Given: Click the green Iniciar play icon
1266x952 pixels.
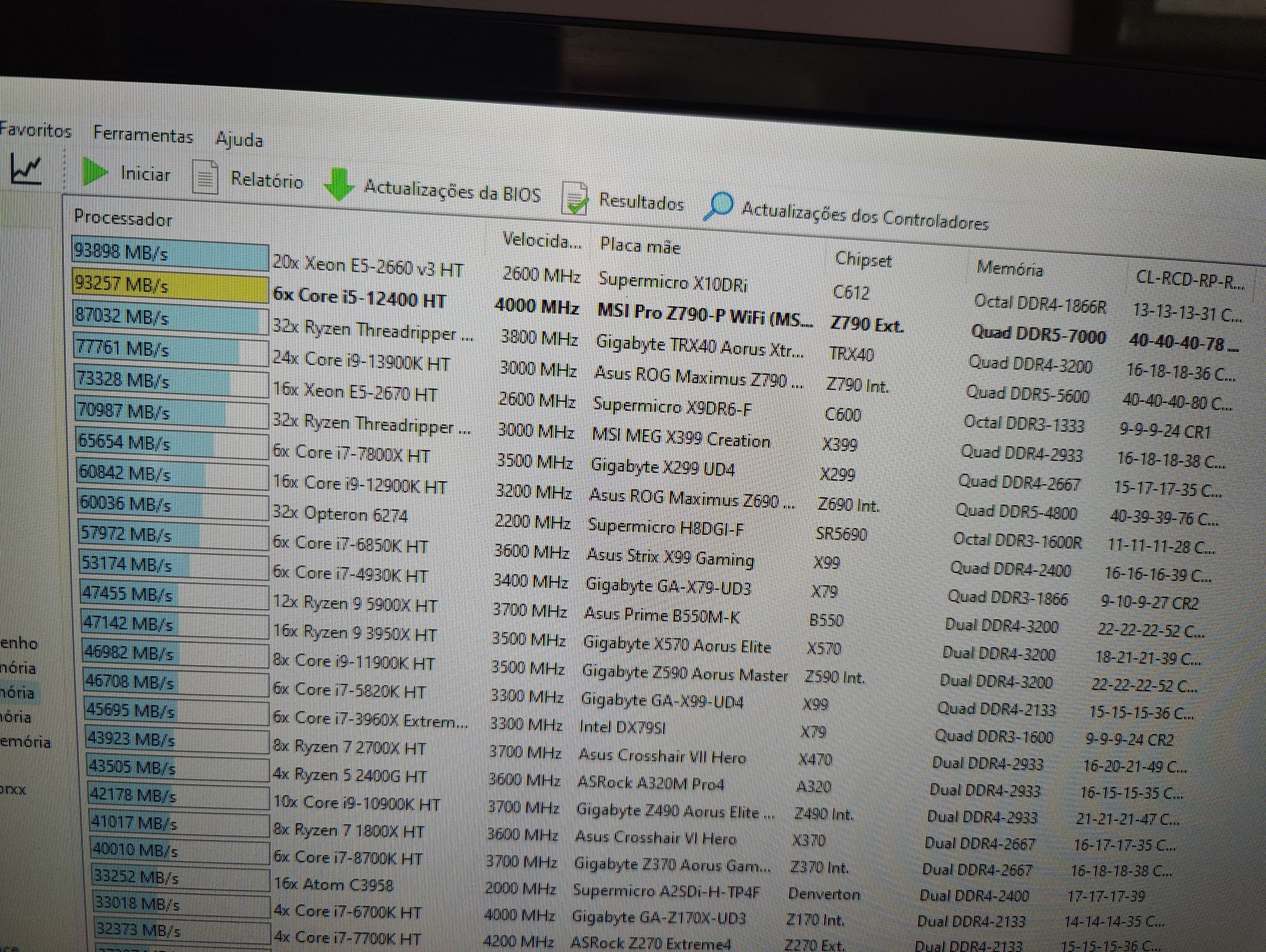Looking at the screenshot, I should click(95, 172).
